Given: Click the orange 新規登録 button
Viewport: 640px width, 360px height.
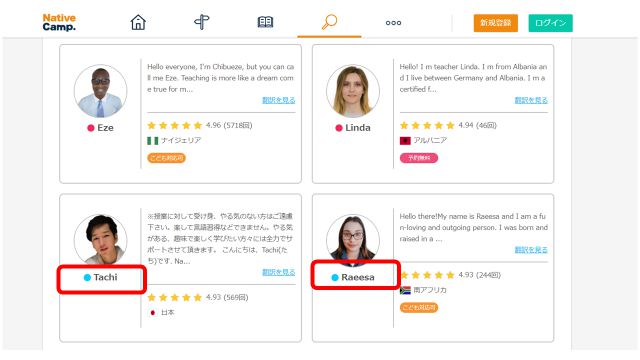Looking at the screenshot, I should click(496, 23).
